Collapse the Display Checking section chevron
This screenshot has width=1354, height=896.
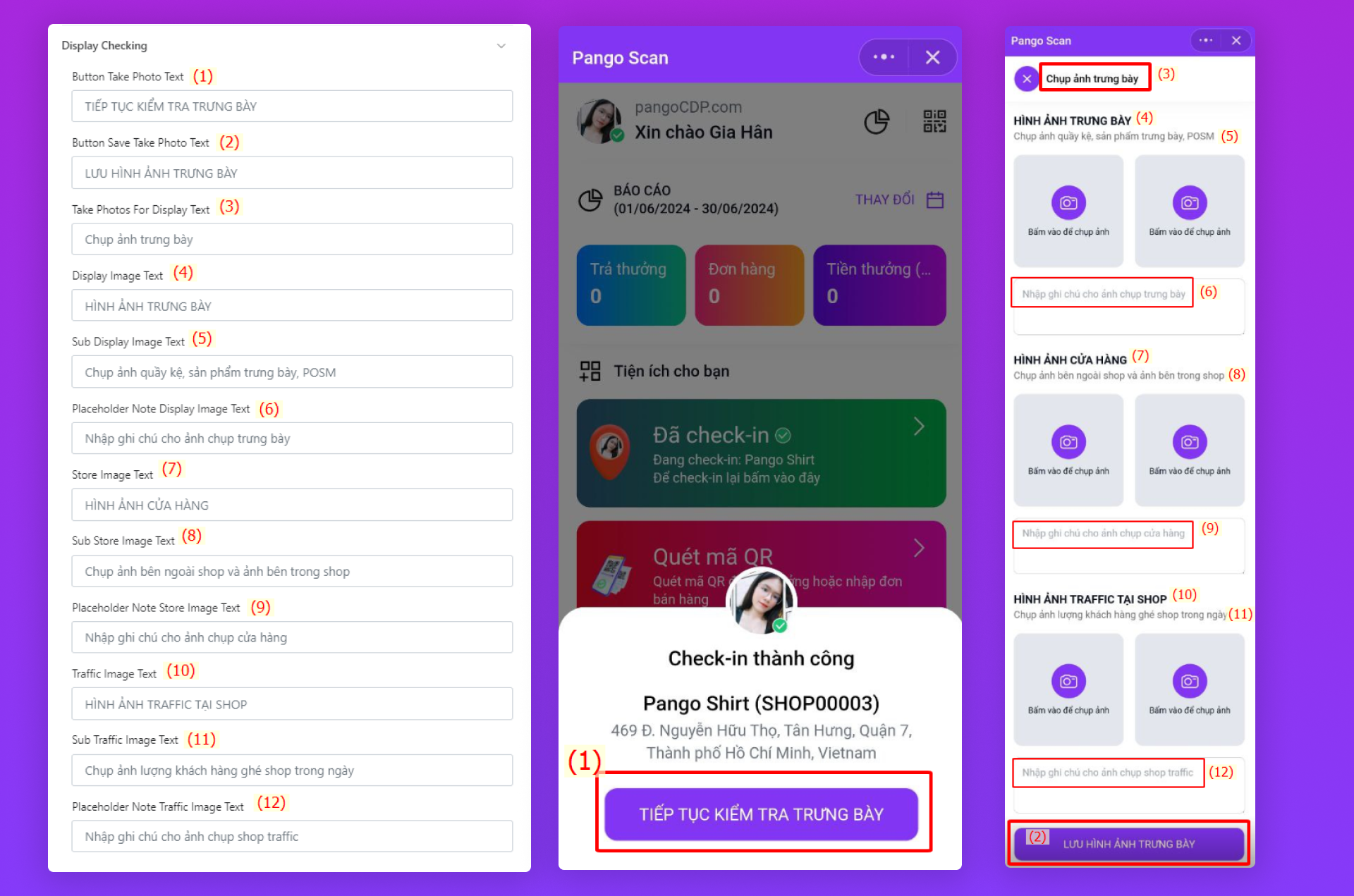tap(501, 46)
